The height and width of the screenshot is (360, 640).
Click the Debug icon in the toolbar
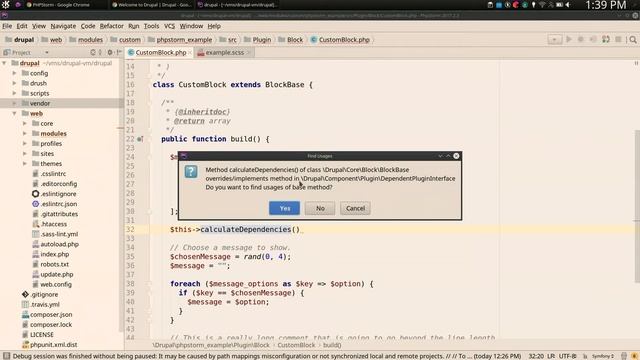pyautogui.click(x=581, y=40)
